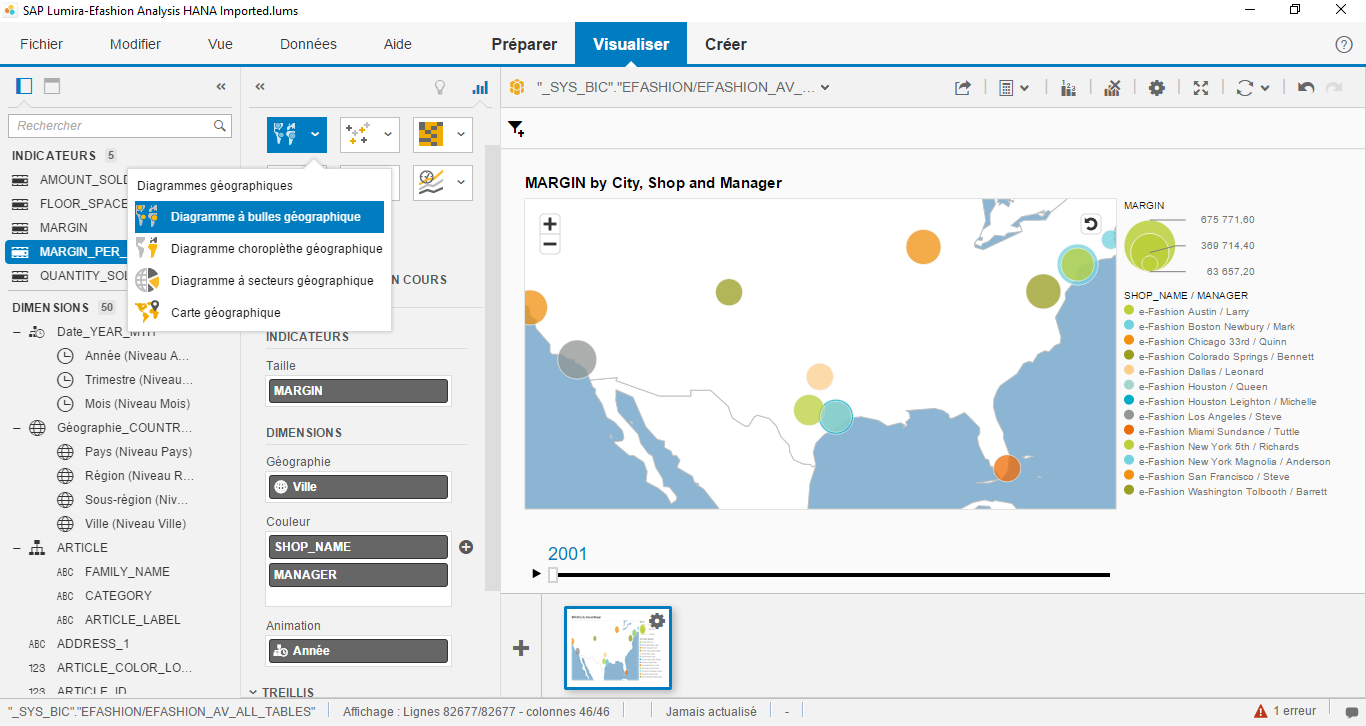The image size is (1366, 726).
Task: Click the full screen expand icon
Action: click(1201, 88)
